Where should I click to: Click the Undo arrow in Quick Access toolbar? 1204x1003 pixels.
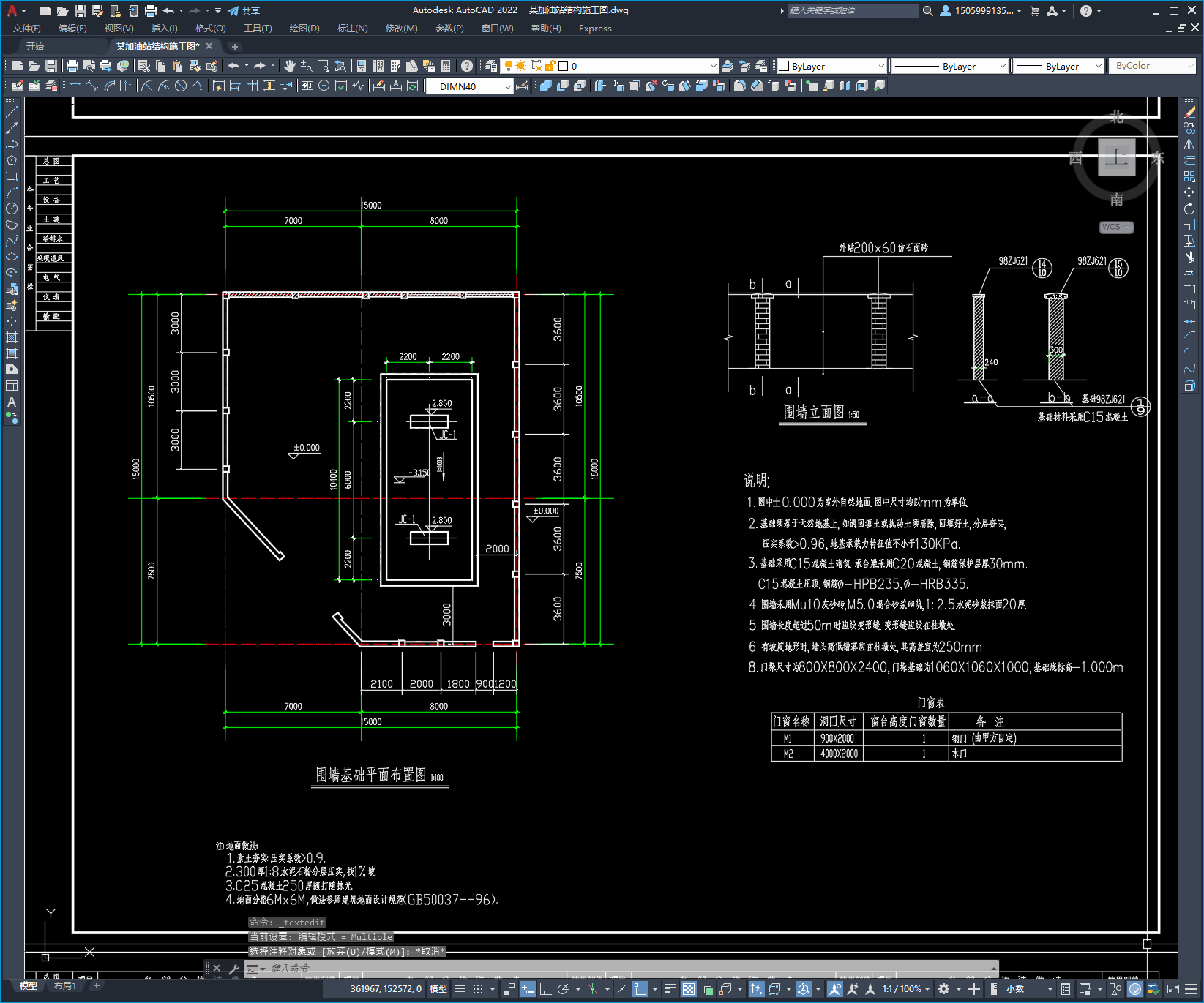168,10
